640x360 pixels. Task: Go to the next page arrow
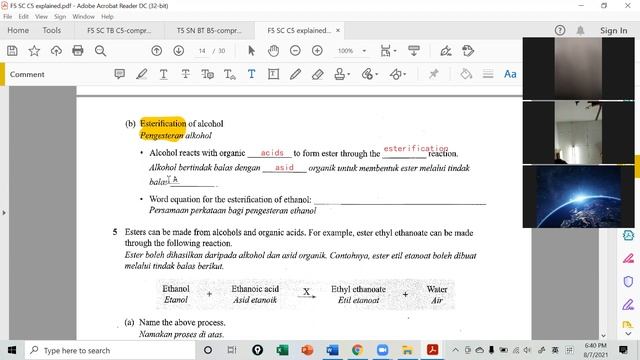[x=178, y=51]
